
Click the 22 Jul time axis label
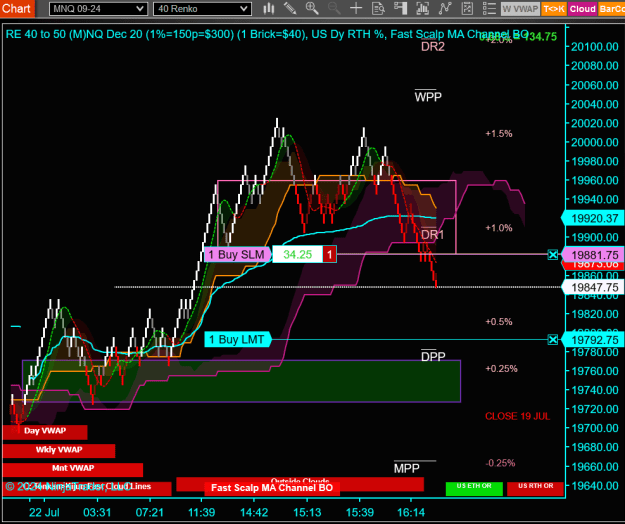tap(44, 512)
